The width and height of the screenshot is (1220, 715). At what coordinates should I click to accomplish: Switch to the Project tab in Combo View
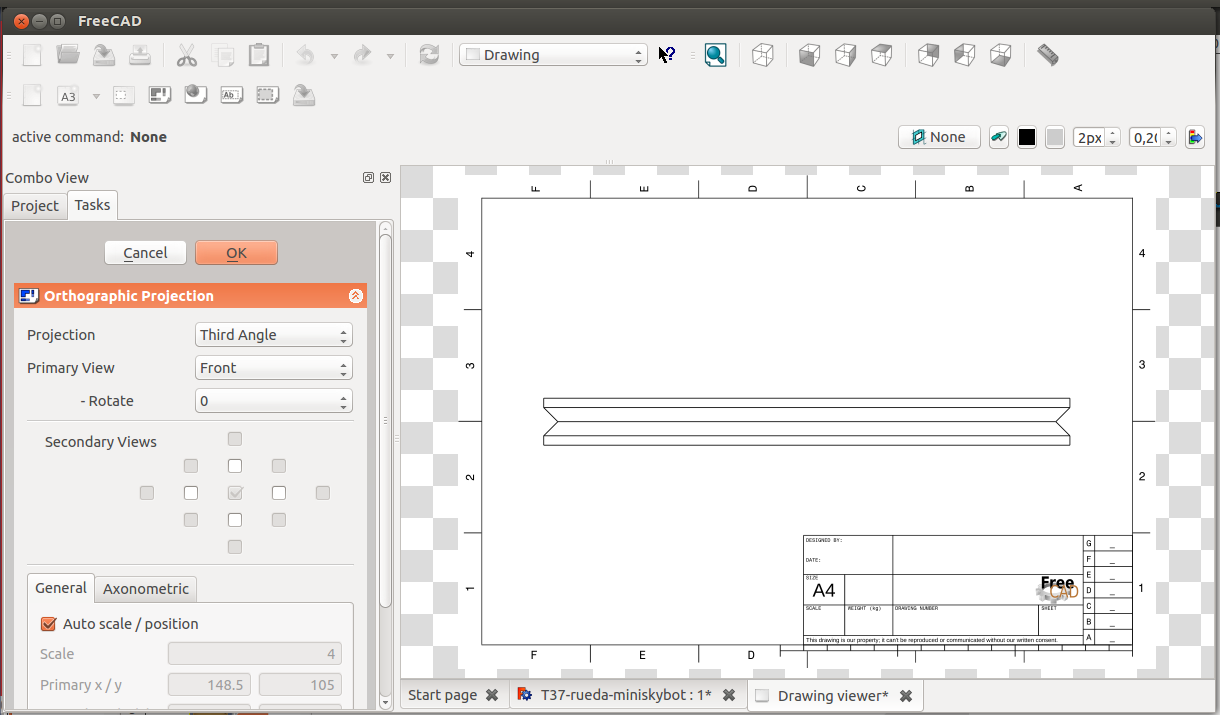tap(35, 206)
